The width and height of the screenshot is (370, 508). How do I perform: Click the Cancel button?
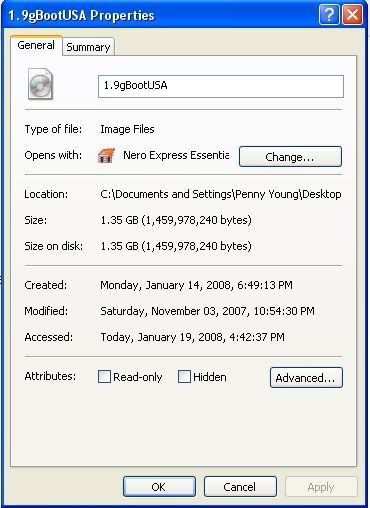240,487
